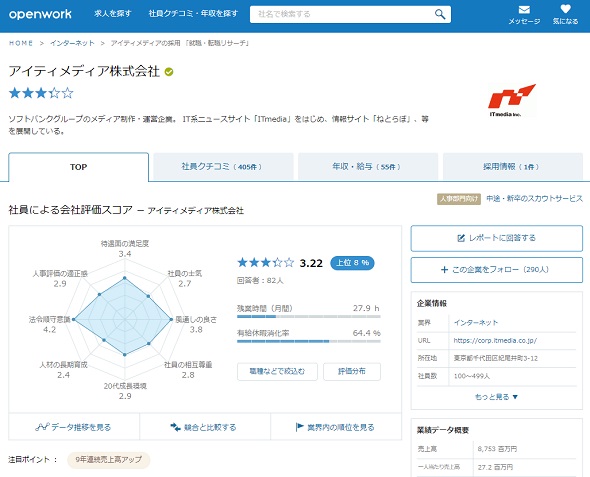Open 中途・新卒のスカウトサービス link
The width and height of the screenshot is (590, 477).
[534, 199]
